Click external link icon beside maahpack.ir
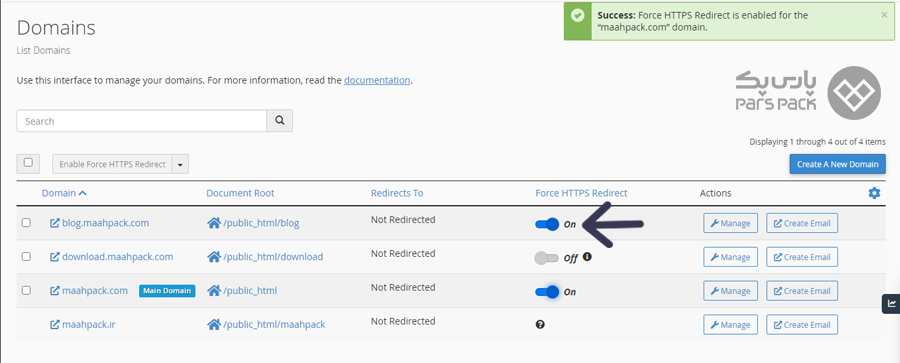The width and height of the screenshot is (900, 363). point(55,325)
